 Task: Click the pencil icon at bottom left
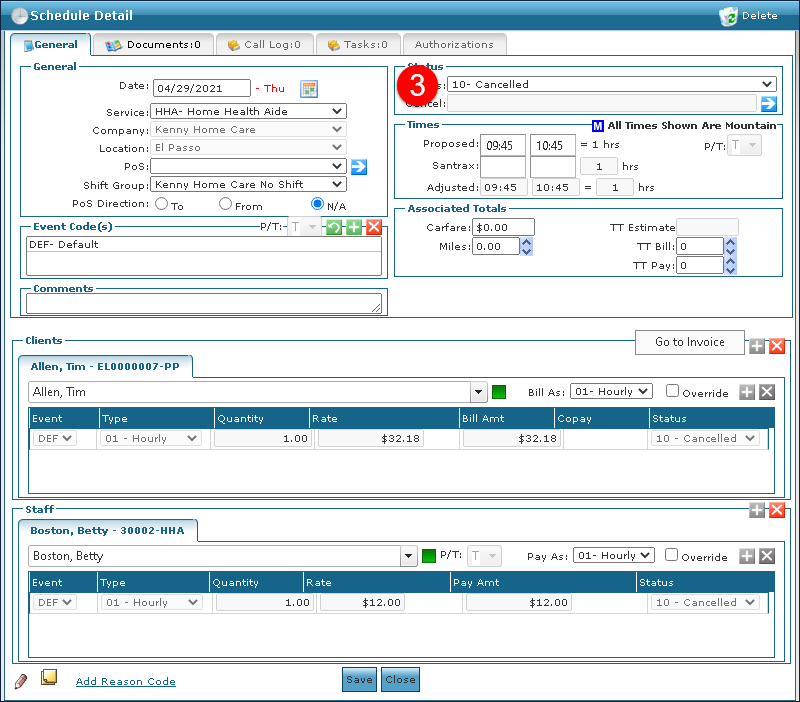click(x=21, y=681)
